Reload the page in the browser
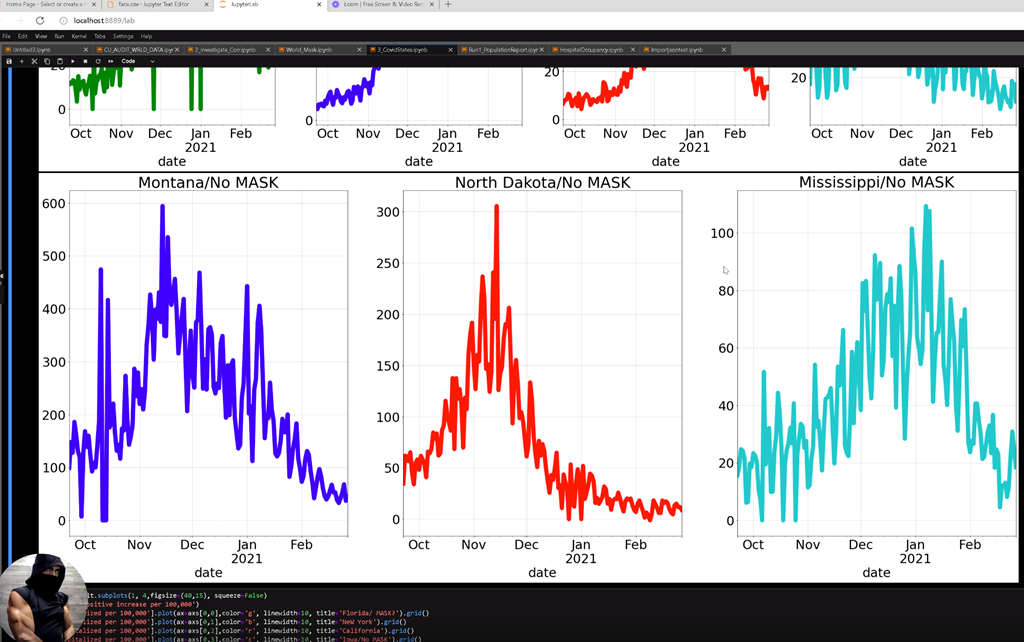Screen dimensions: 1024x642 click(40, 20)
